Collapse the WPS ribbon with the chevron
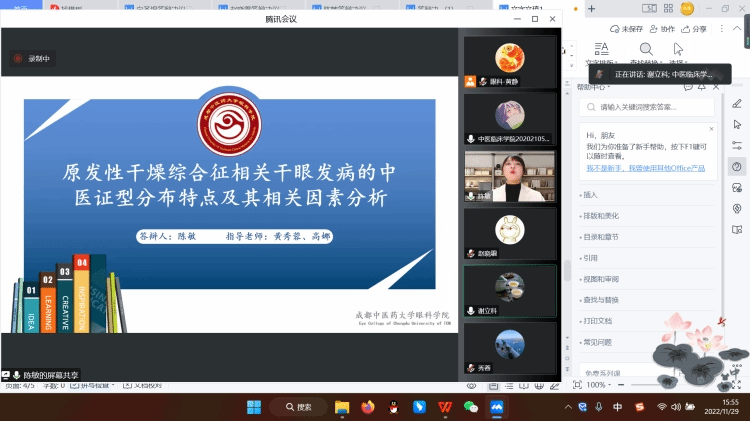750x421 pixels. coord(737,29)
